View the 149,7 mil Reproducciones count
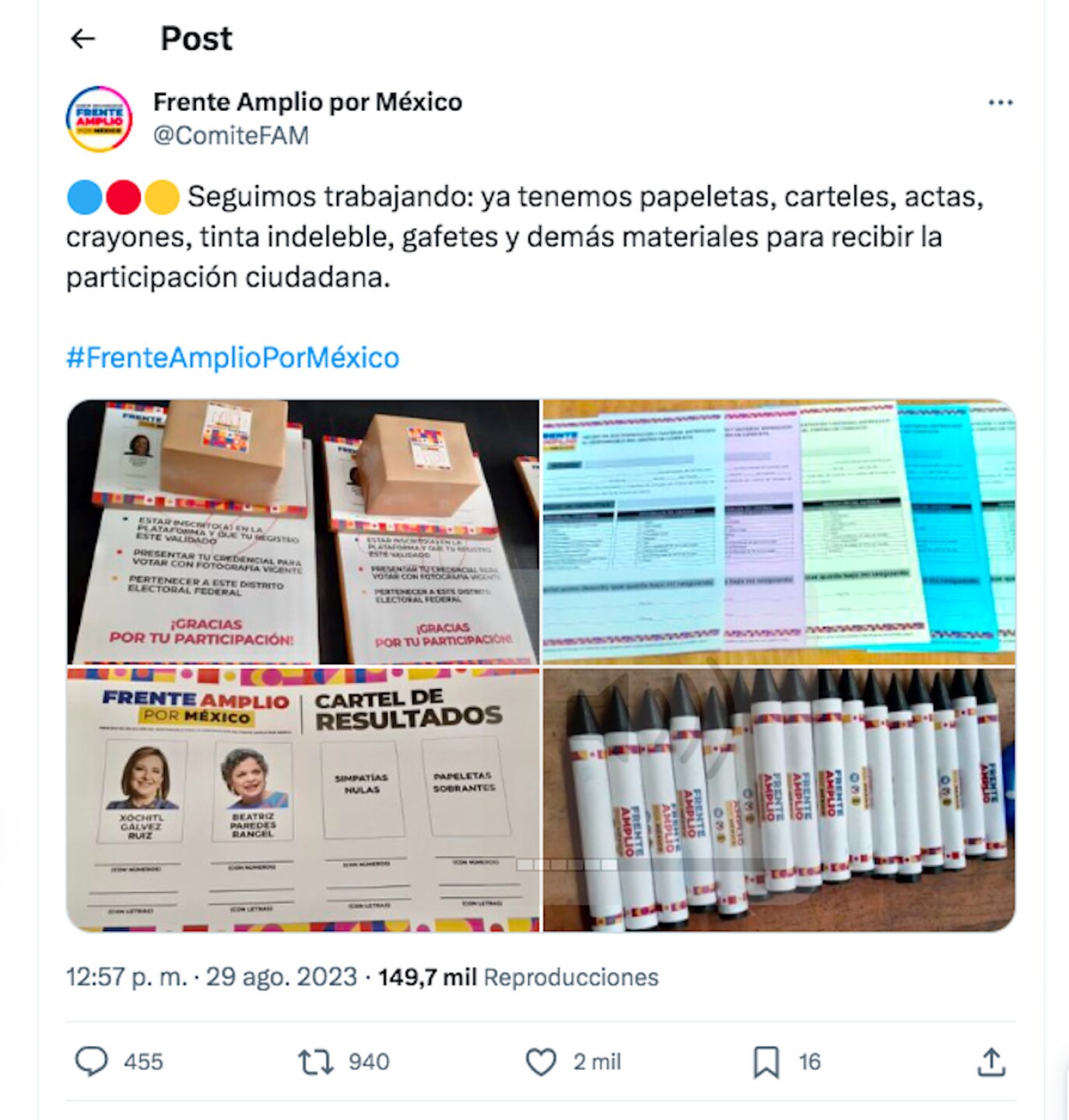This screenshot has height=1120, width=1069. 518,977
